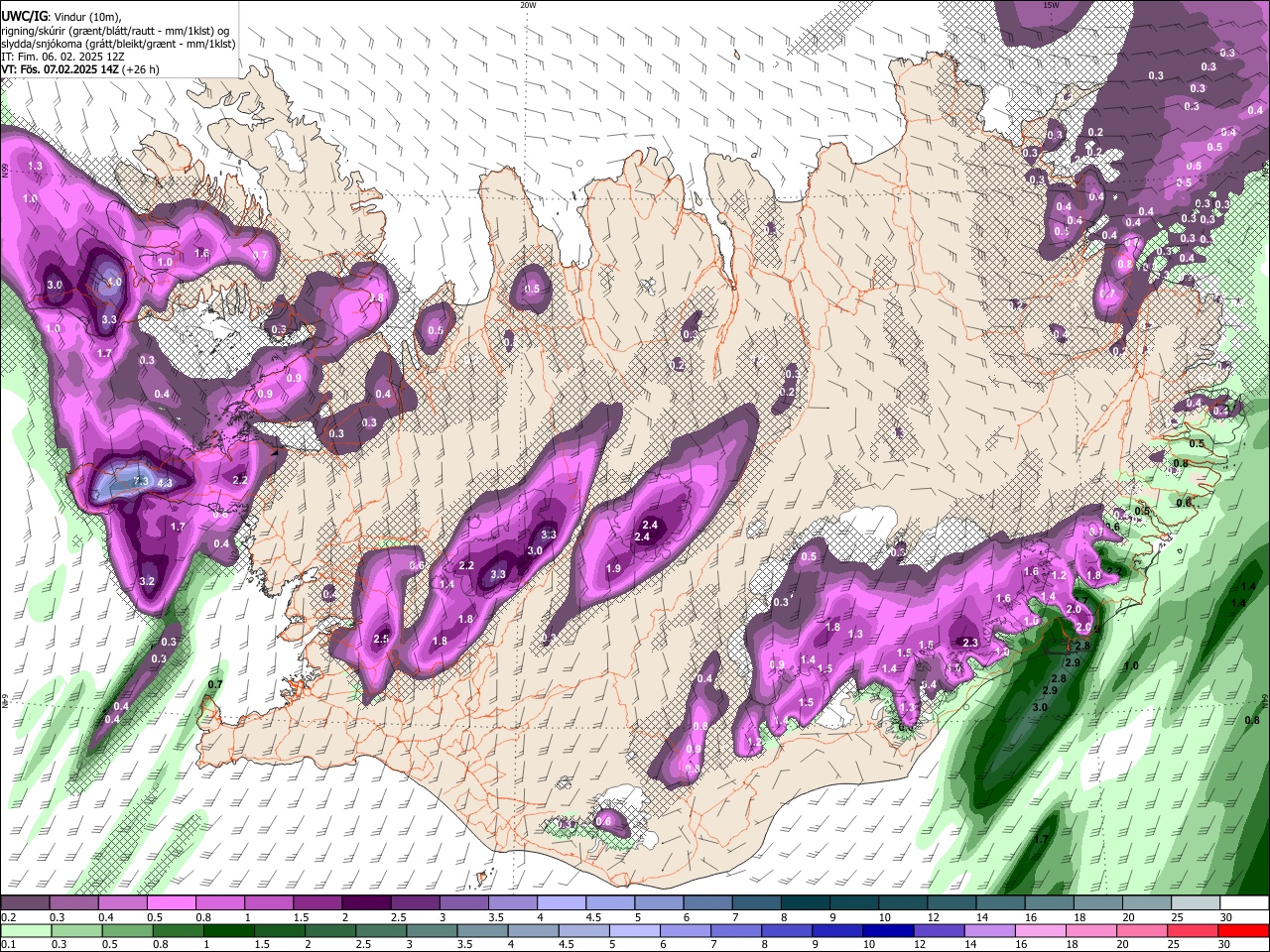Click the dull purple legend swatch labeled 0.2

pos(25,902)
